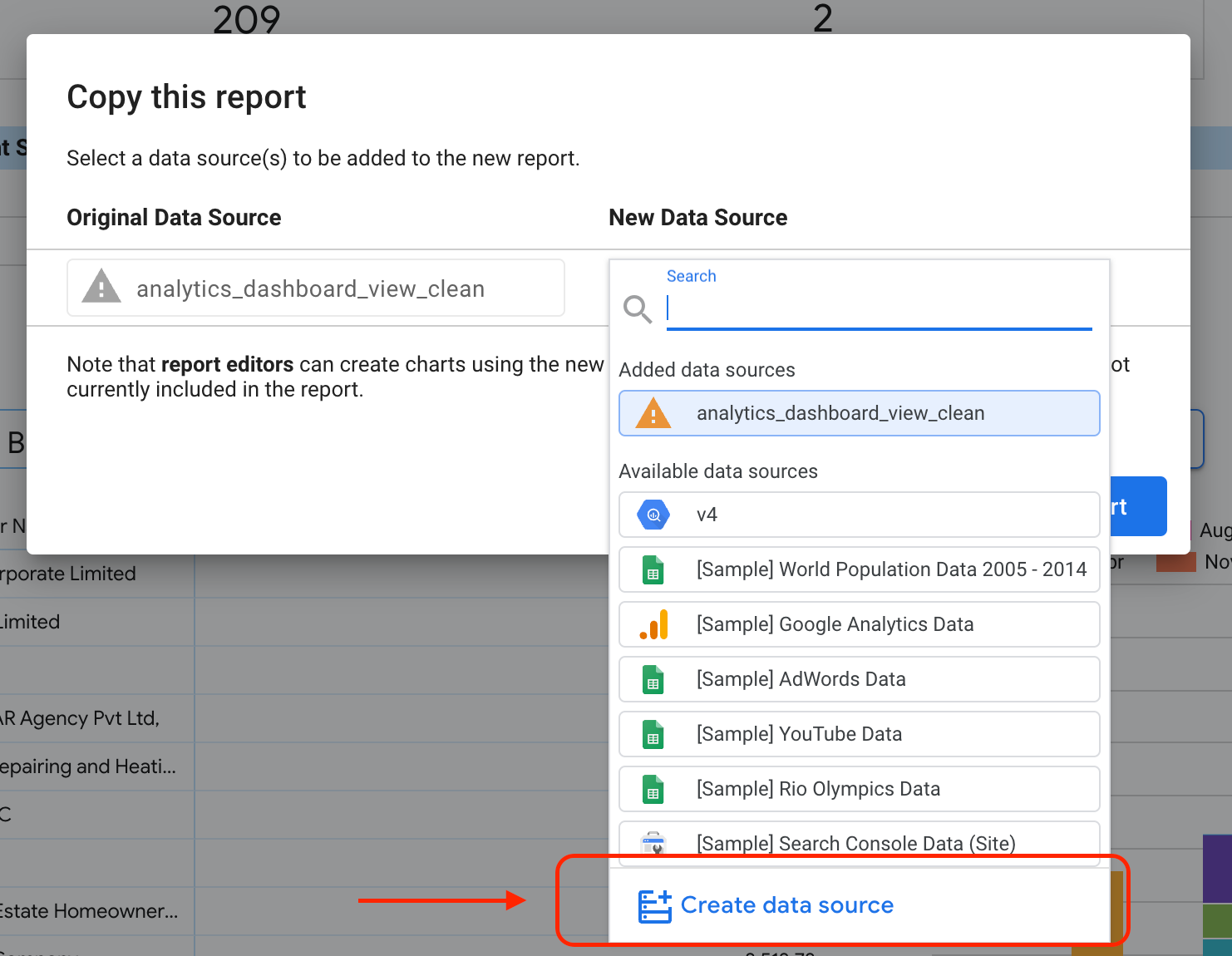
Task: Click the warning icon beside analytics_dashboard_view_clean
Action: point(101,288)
